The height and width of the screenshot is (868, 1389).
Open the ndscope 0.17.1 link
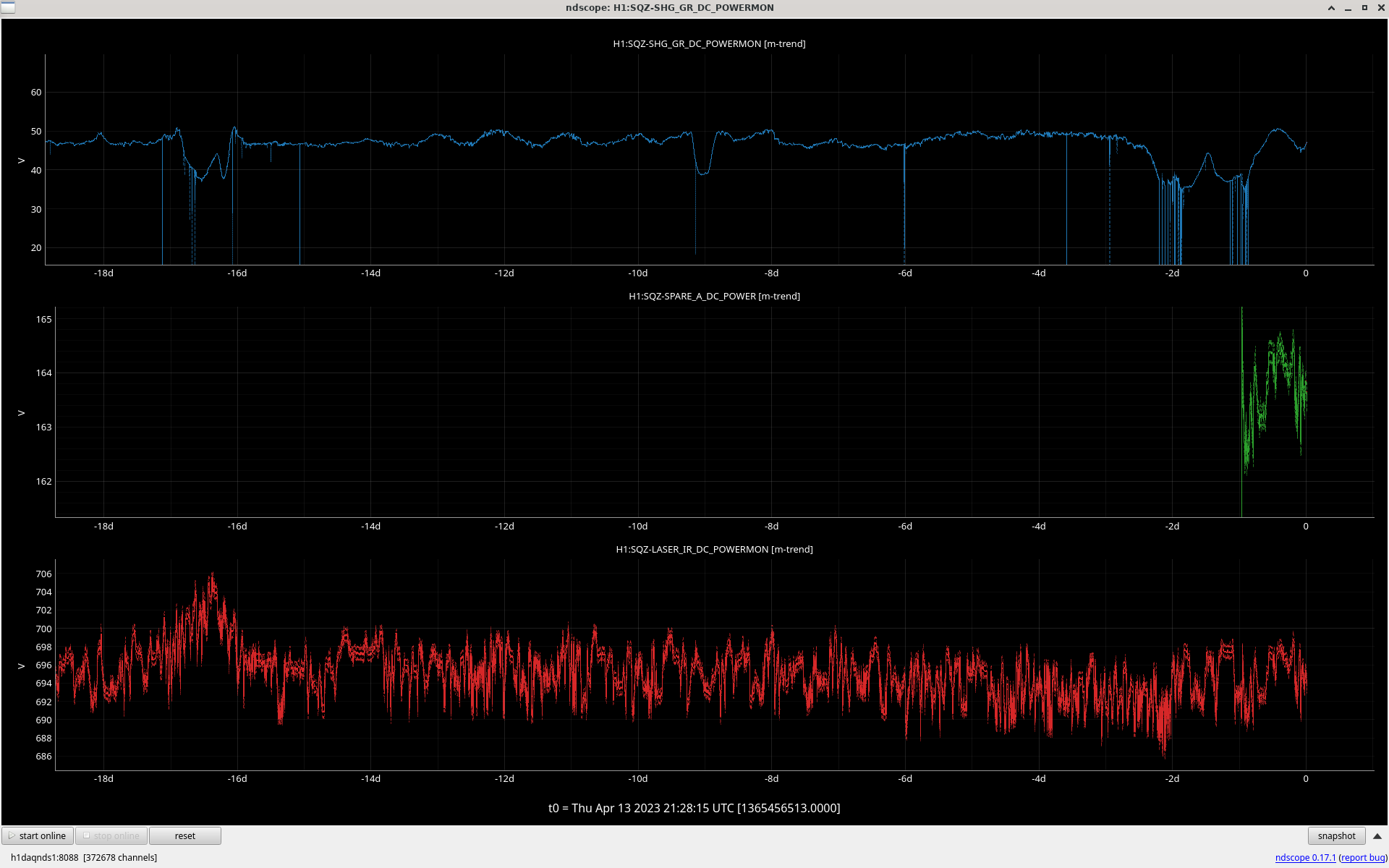pos(1304,857)
